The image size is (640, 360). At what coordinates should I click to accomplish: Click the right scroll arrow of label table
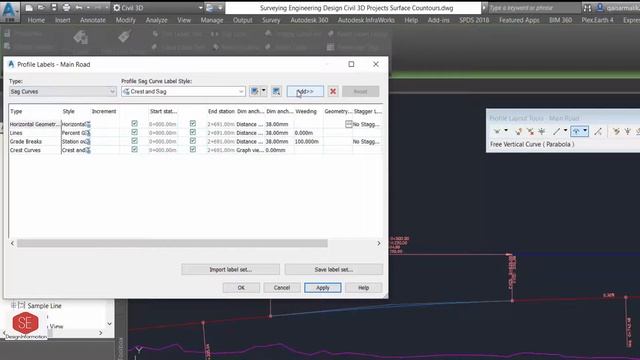378,243
